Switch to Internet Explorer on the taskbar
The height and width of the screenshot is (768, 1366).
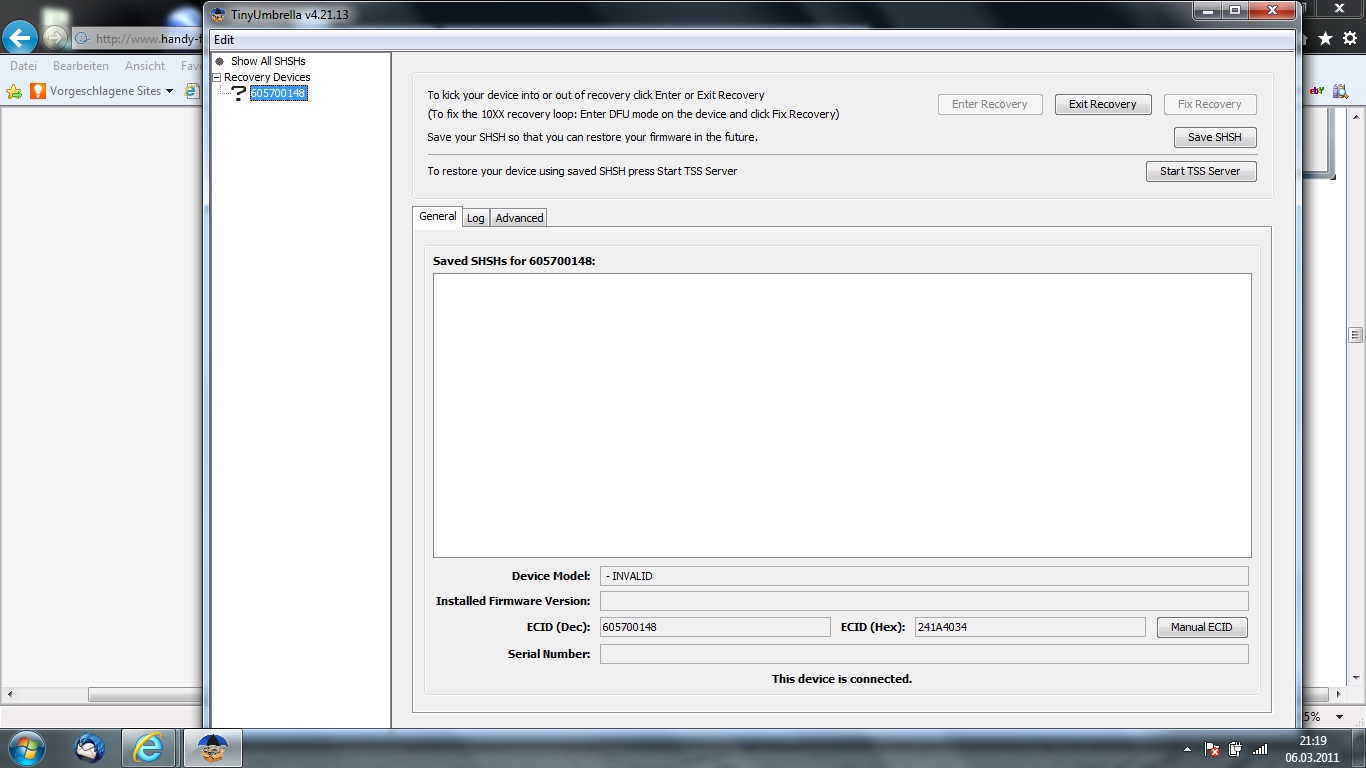click(150, 747)
